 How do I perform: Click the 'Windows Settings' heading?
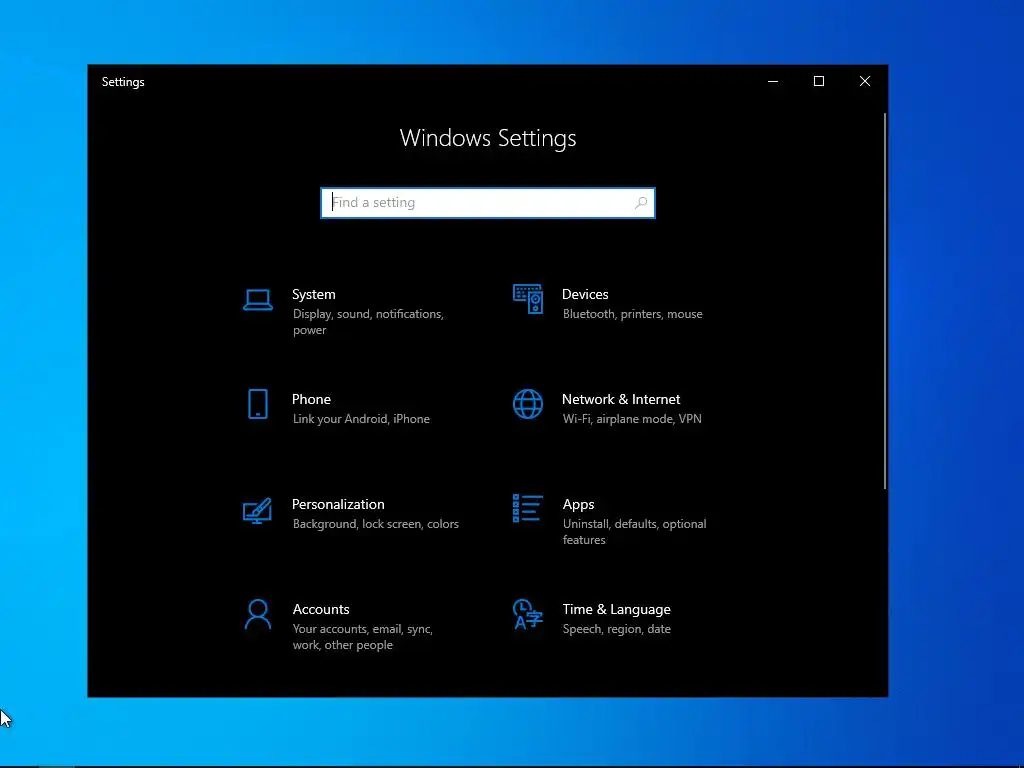click(488, 138)
